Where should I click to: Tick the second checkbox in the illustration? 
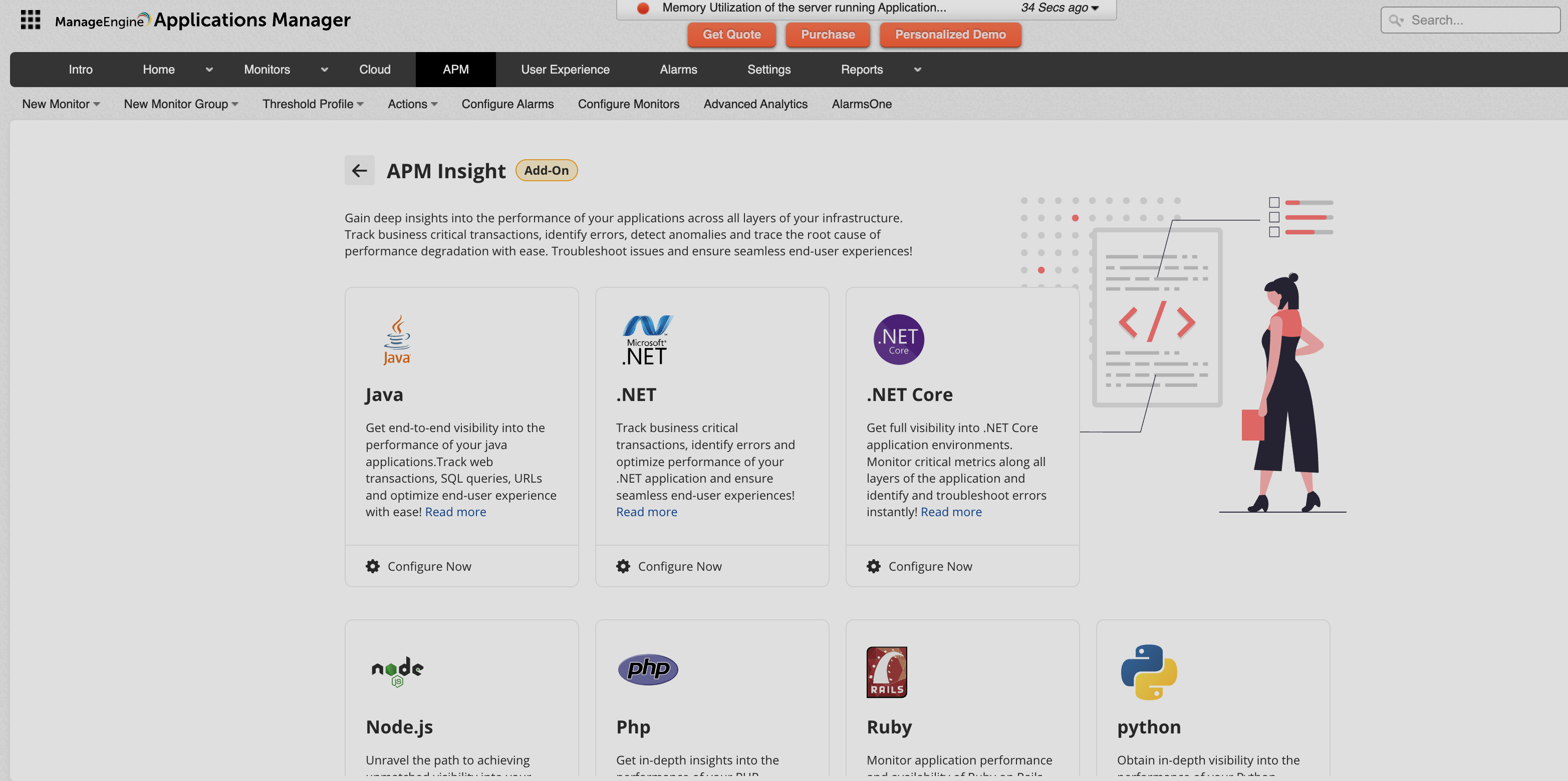point(1274,217)
